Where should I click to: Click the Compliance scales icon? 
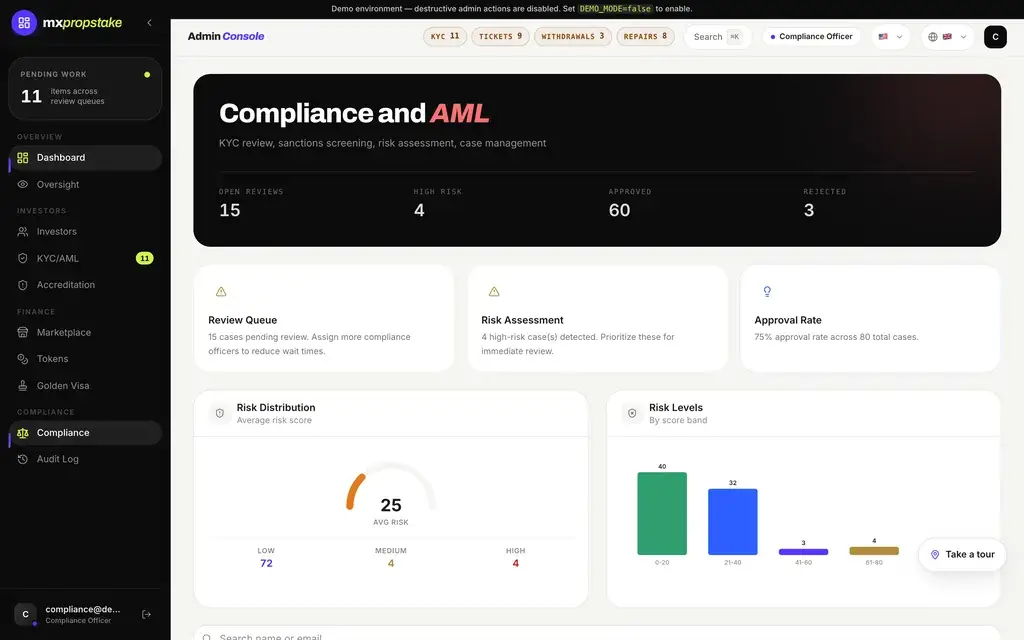coord(23,433)
